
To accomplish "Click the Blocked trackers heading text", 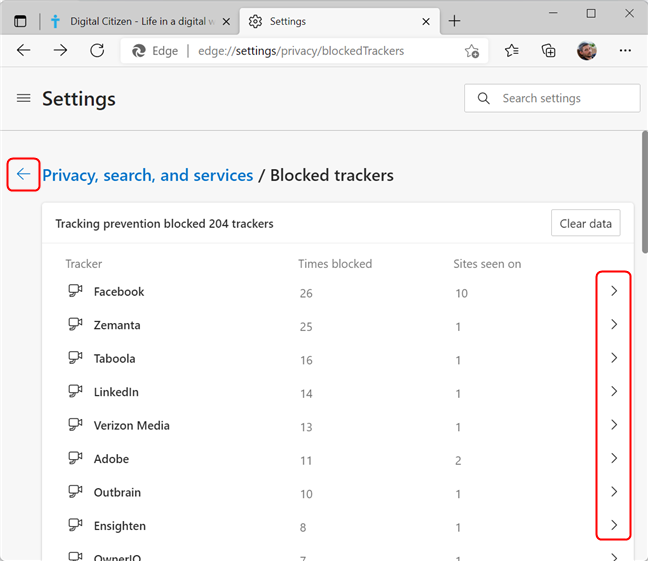I will click(332, 175).
